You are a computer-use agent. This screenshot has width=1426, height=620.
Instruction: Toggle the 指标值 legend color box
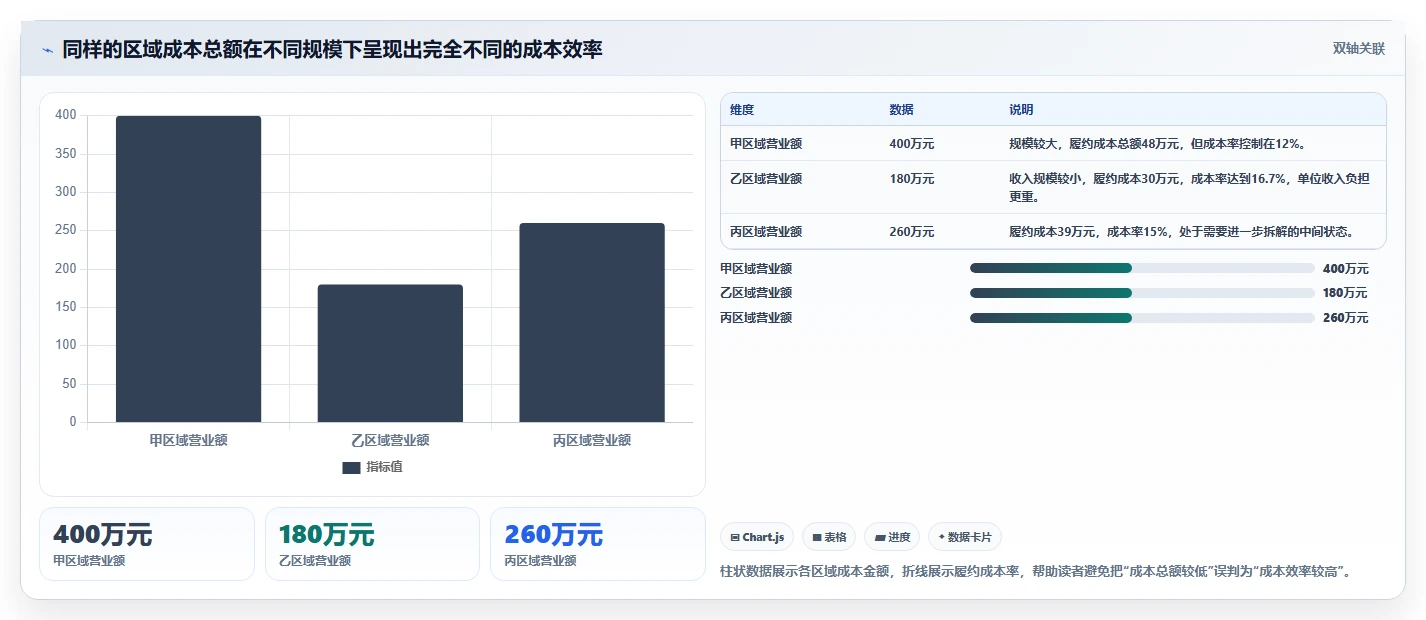(351, 468)
